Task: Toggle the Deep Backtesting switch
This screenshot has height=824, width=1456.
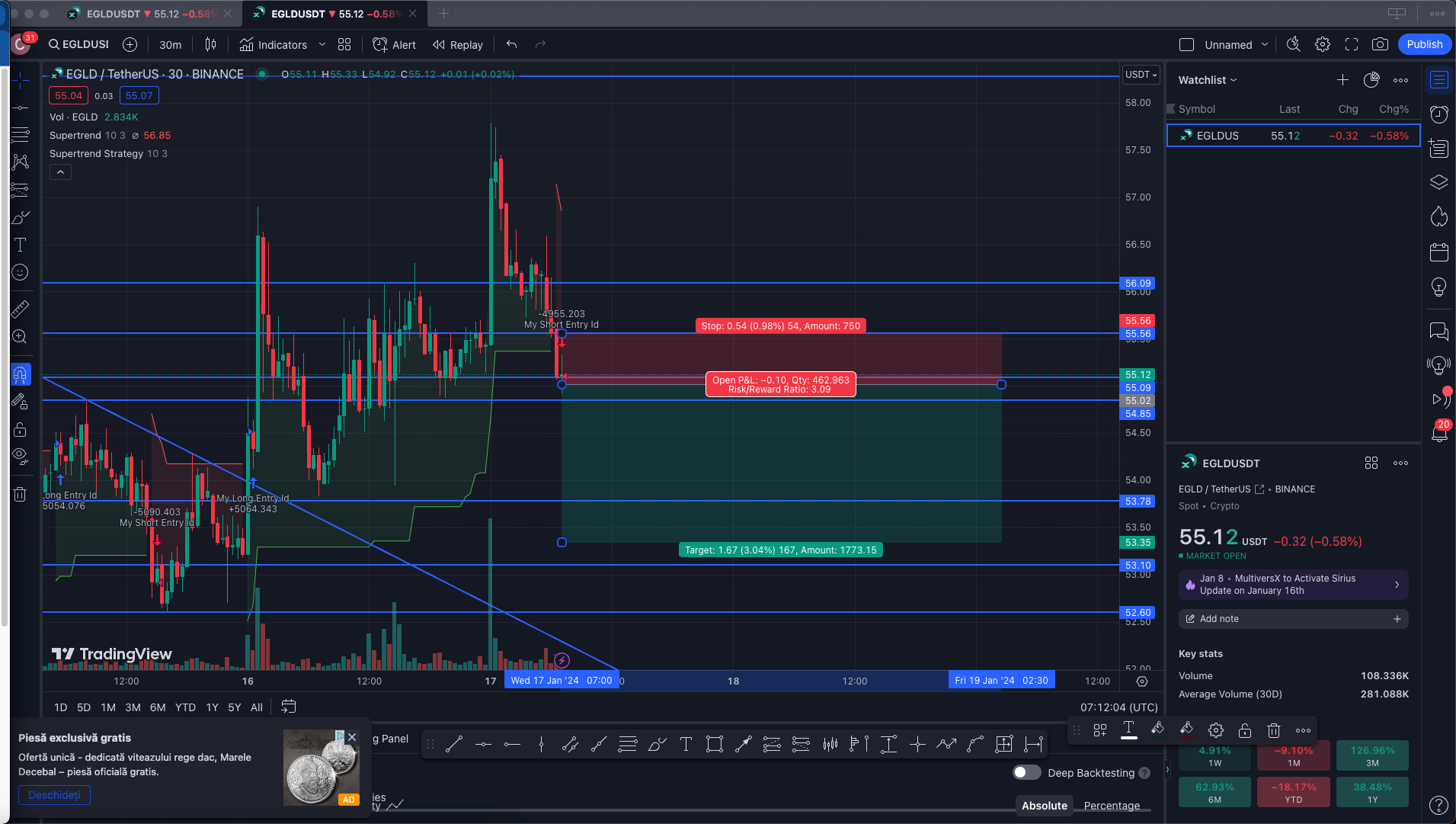Action: (x=1026, y=772)
